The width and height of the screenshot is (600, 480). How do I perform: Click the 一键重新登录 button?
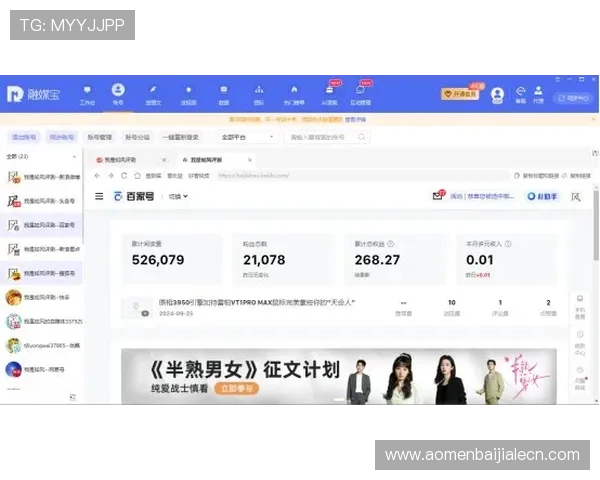click(180, 137)
